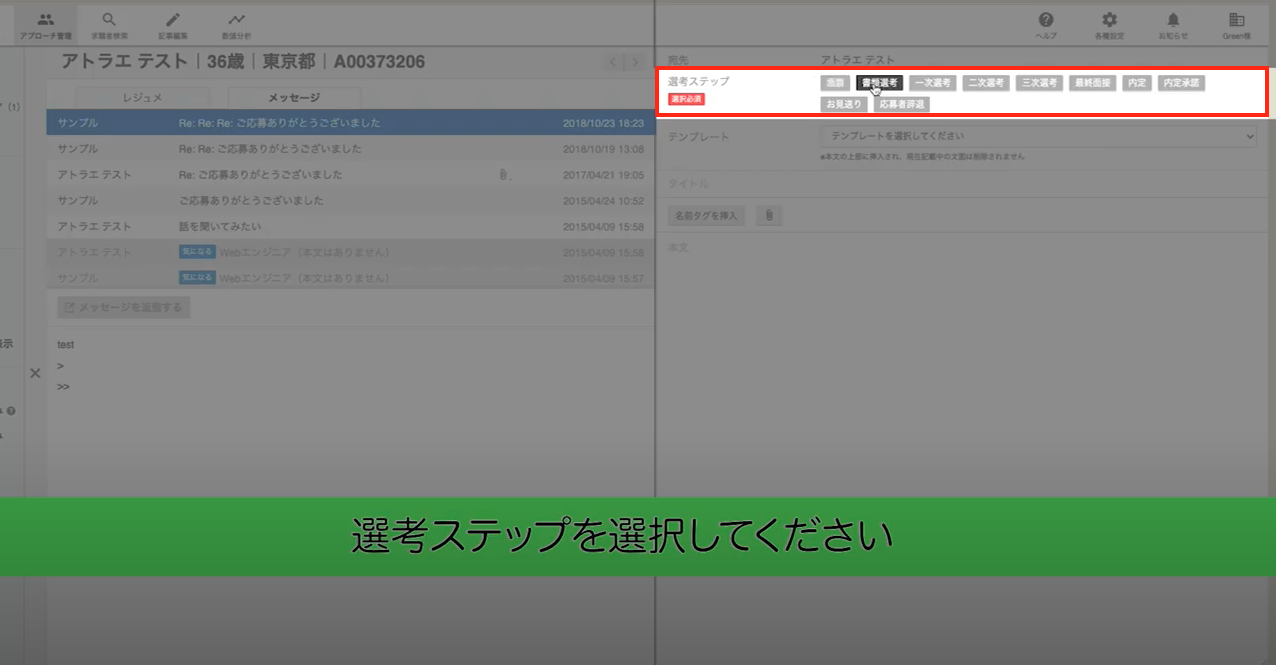The height and width of the screenshot is (665, 1276).
Task: Switch to the レジュメ tab
Action: [x=143, y=98]
